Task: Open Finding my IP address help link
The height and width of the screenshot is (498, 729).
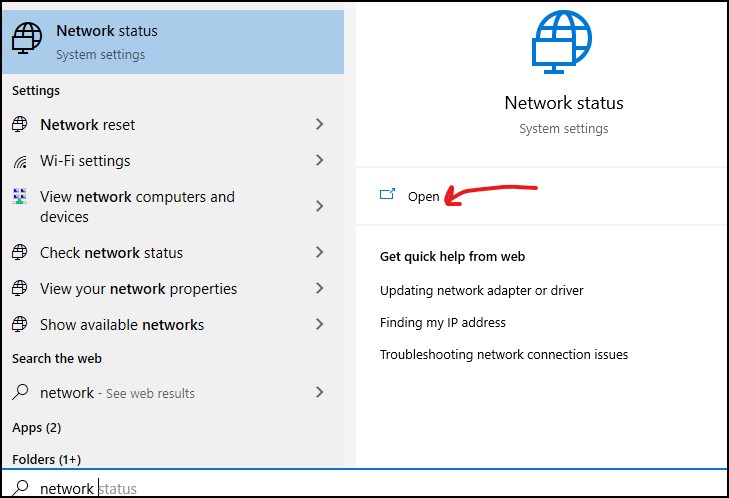Action: (443, 323)
